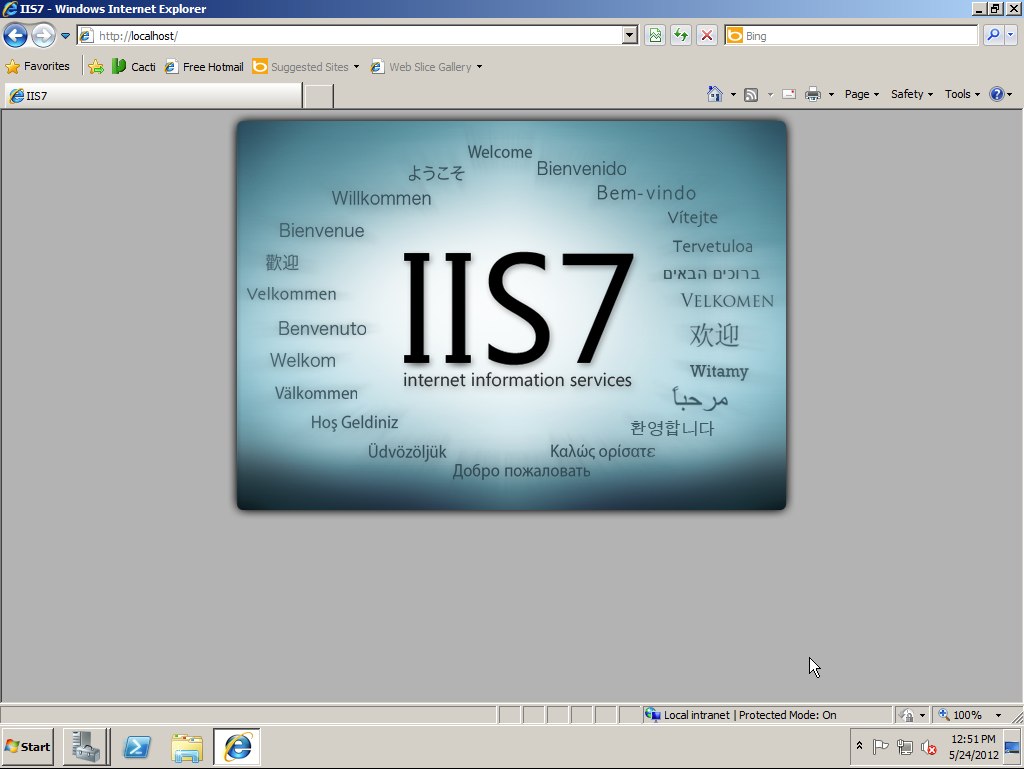Viewport: 1024px width, 769px height.
Task: Open Free Hotmail favorite link
Action: 204,67
